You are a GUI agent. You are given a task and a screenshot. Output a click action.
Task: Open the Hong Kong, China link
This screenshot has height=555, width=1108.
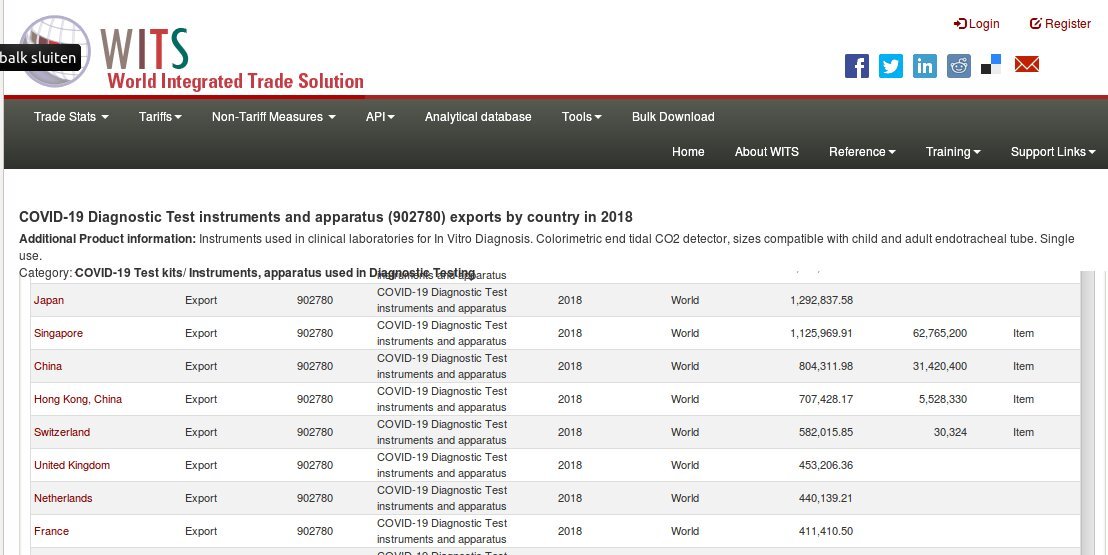coord(78,399)
